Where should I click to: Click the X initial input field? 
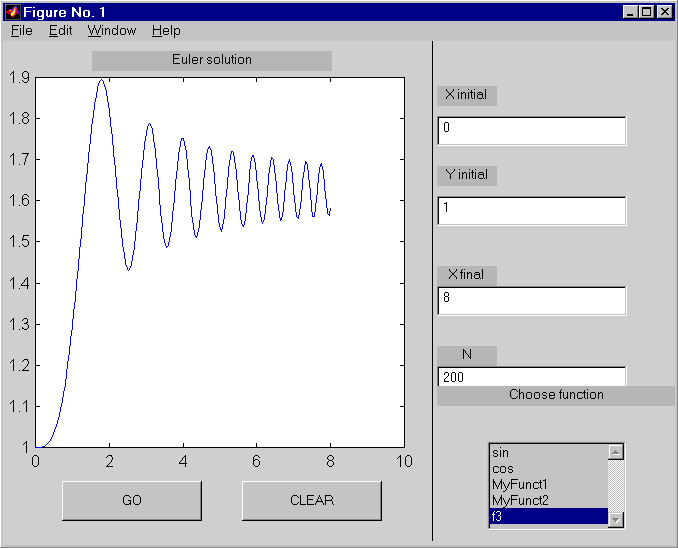pyautogui.click(x=531, y=131)
